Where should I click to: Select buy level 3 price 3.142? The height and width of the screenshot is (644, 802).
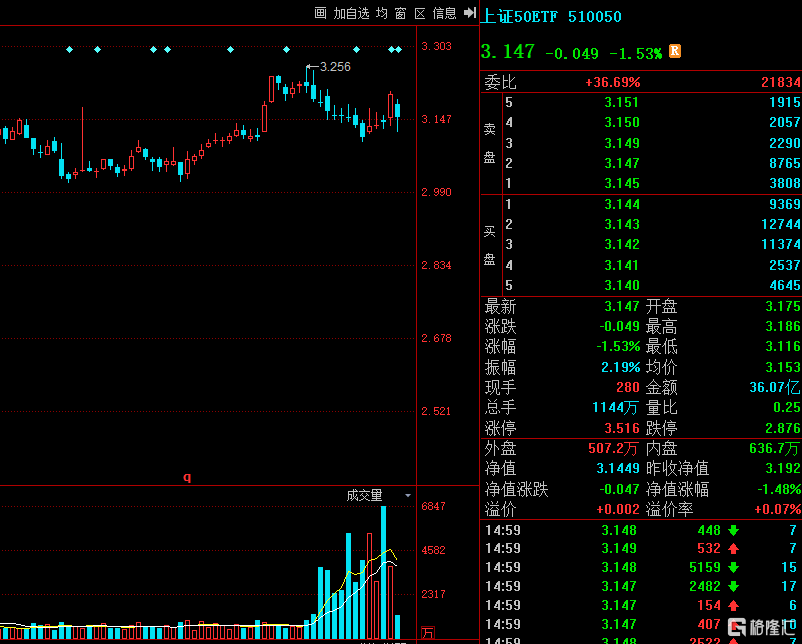coord(621,244)
